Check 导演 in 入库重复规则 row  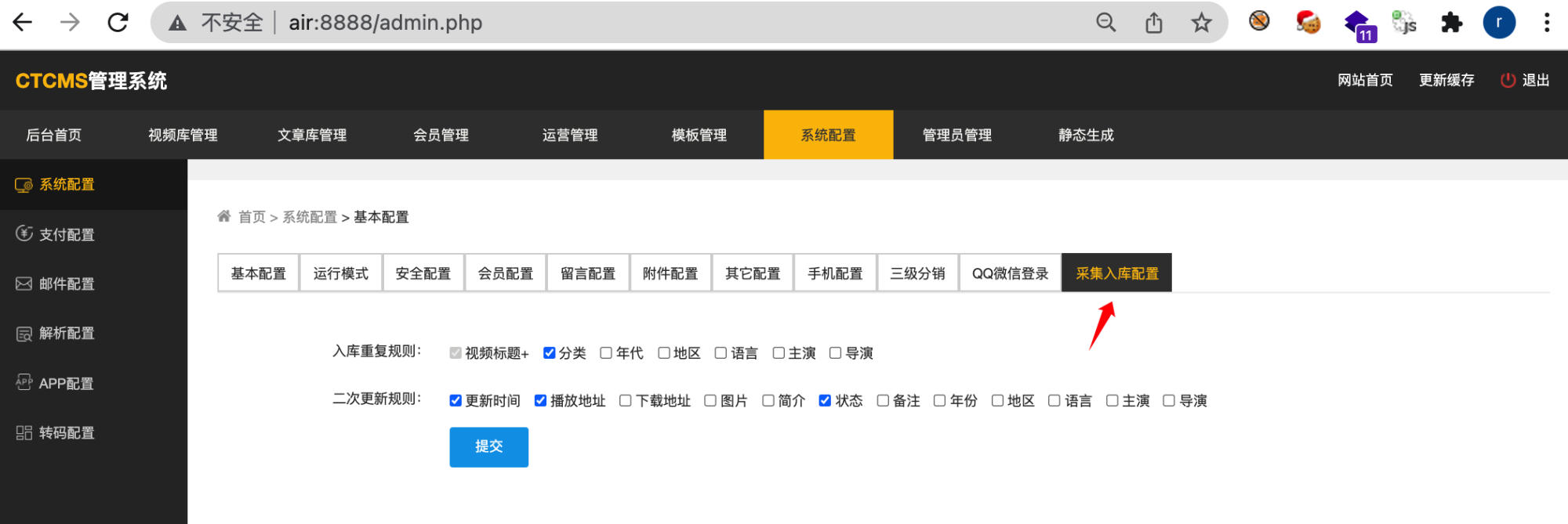[836, 353]
